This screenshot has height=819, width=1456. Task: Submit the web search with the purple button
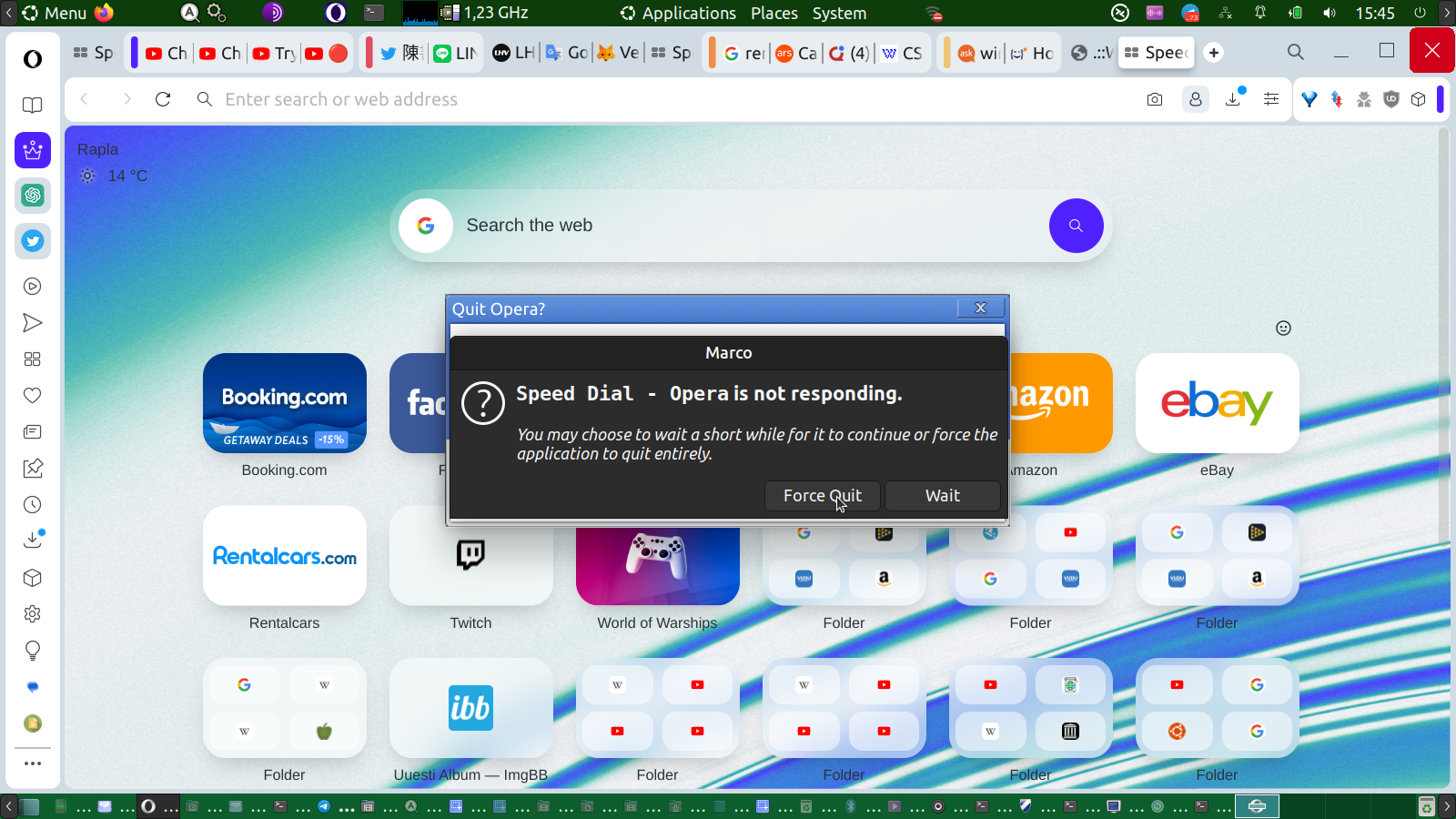1077,226
